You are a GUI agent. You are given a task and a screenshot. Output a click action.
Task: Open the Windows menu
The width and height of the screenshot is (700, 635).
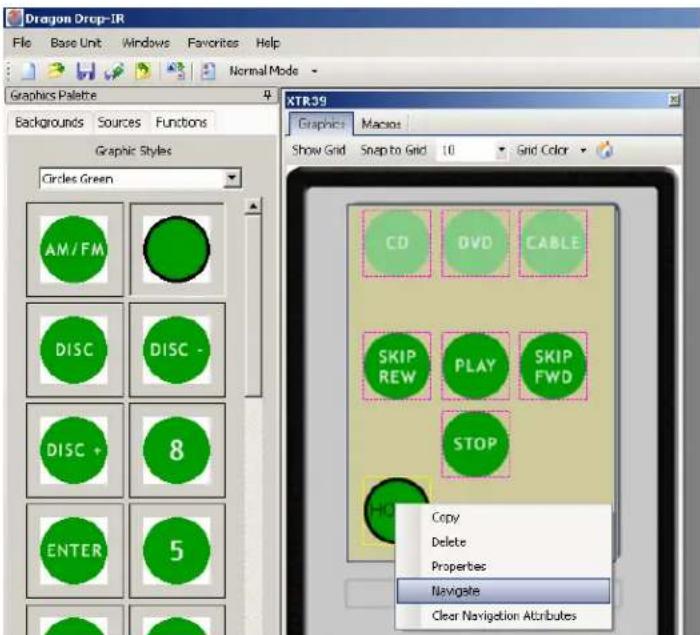[146, 43]
